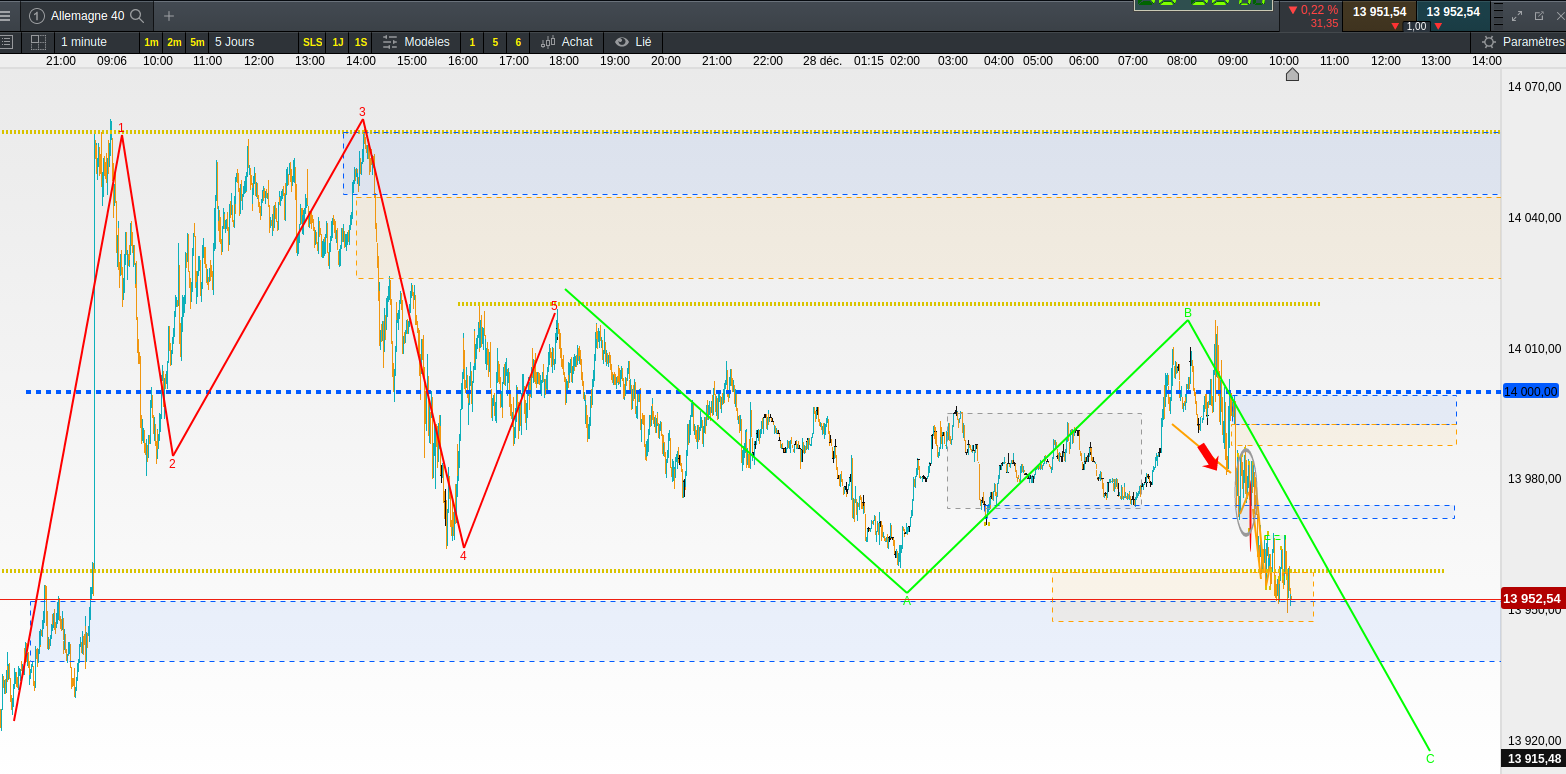Viewport: 1566px width, 774px height.
Task: Click the house marker on time axis
Action: click(1292, 74)
